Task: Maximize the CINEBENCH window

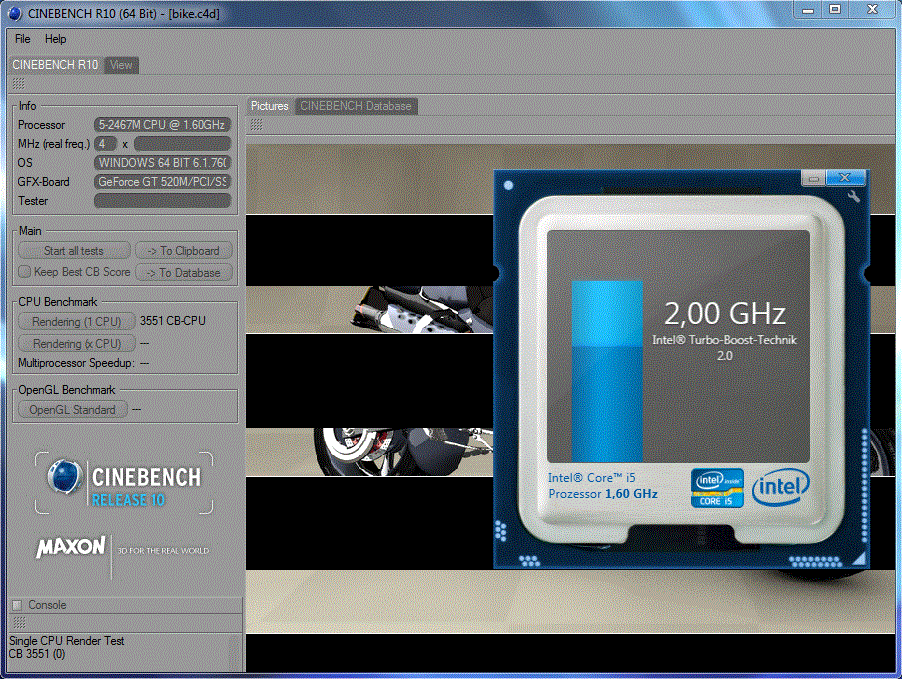Action: click(x=835, y=10)
